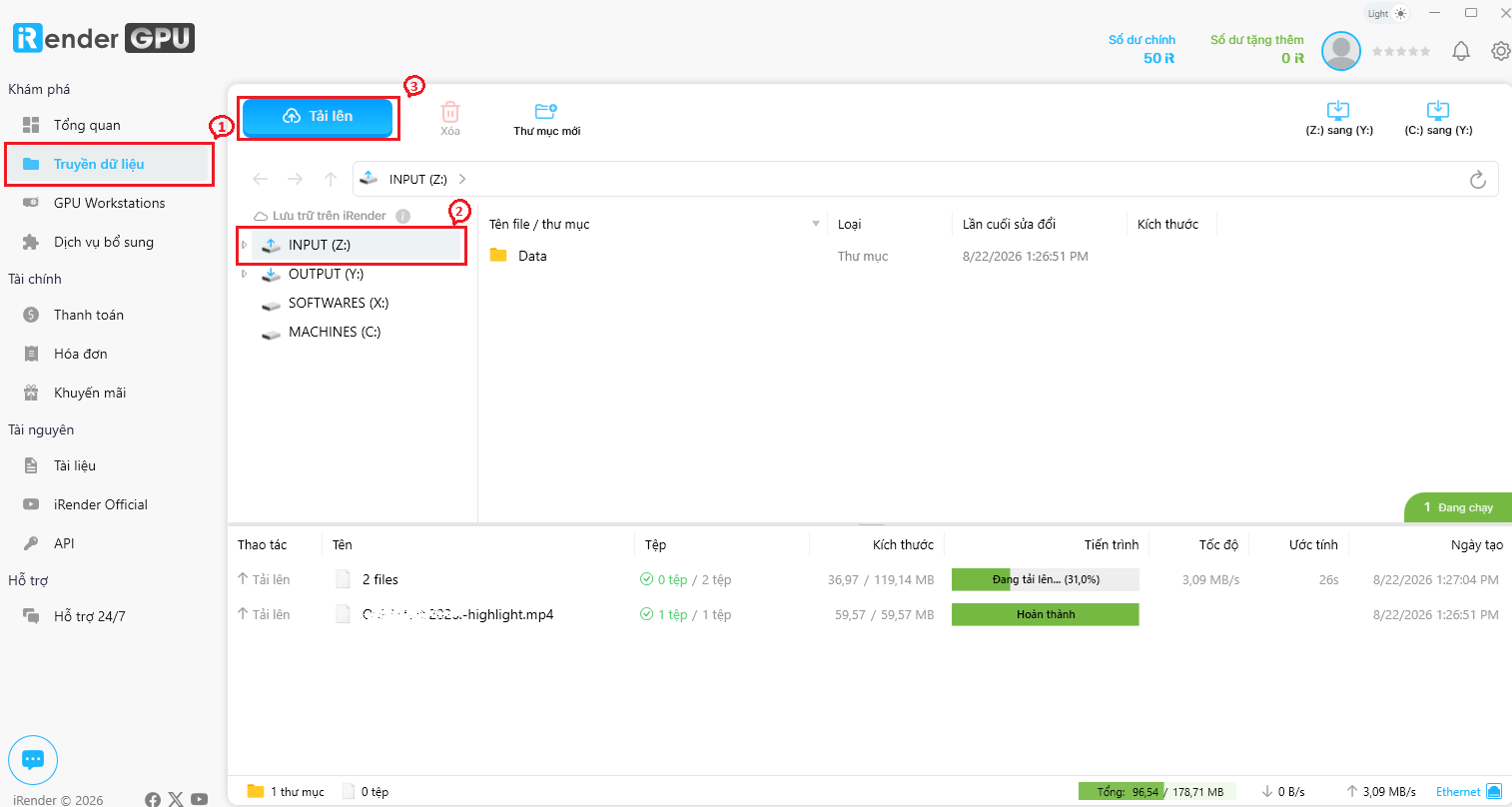This screenshot has height=807, width=1512.
Task: Open the settings gear icon
Action: click(1500, 51)
